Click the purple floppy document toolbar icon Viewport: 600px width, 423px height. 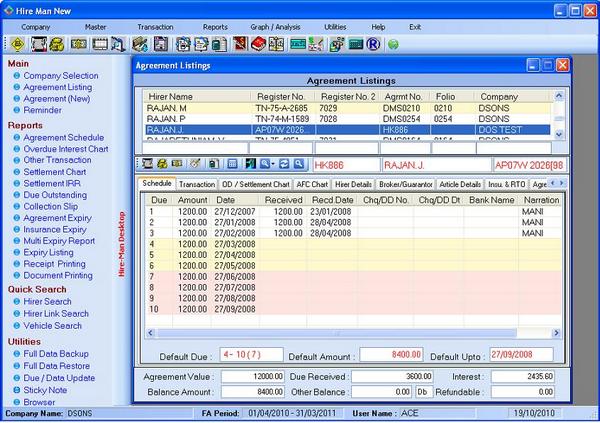tap(161, 44)
